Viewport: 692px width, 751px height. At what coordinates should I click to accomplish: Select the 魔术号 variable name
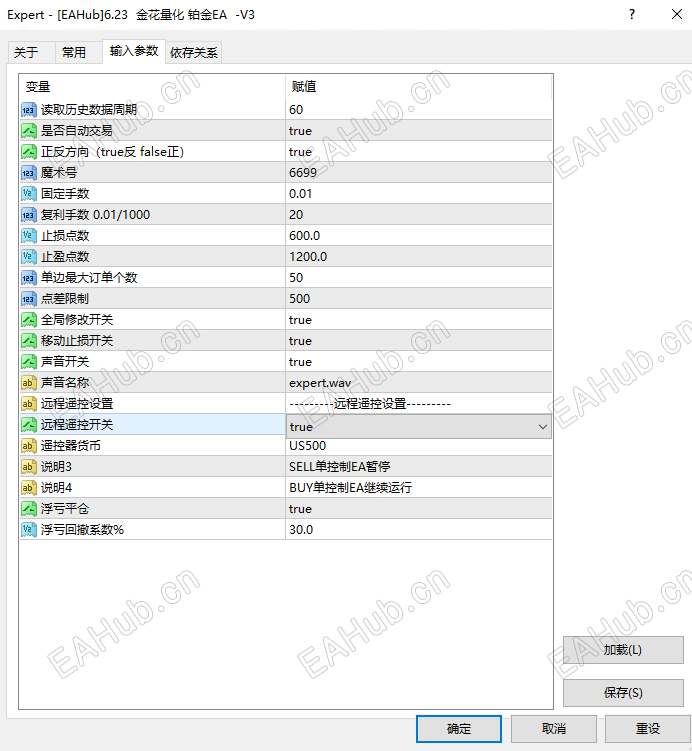59,173
